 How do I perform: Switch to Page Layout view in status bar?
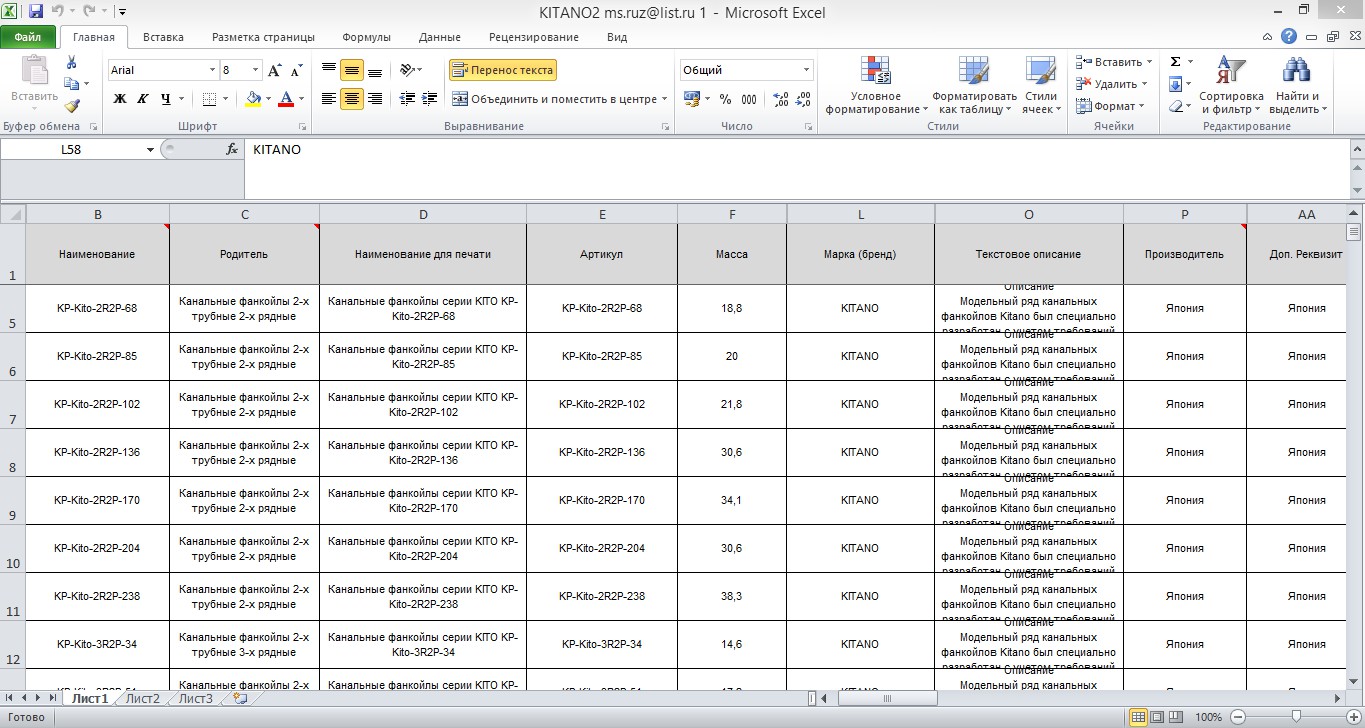pyautogui.click(x=1159, y=717)
